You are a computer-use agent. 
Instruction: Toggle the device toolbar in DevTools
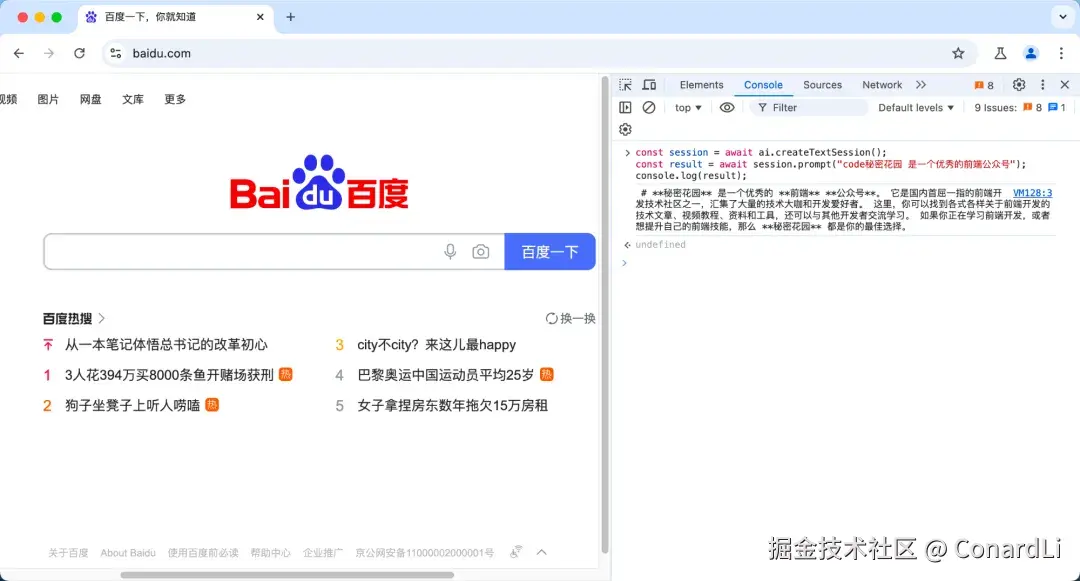pos(649,85)
